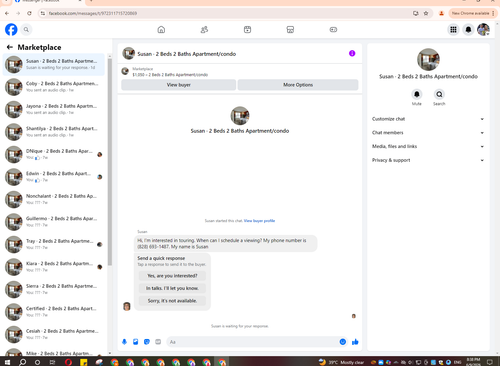Open the Watch video icon in navigation

pos(247,30)
